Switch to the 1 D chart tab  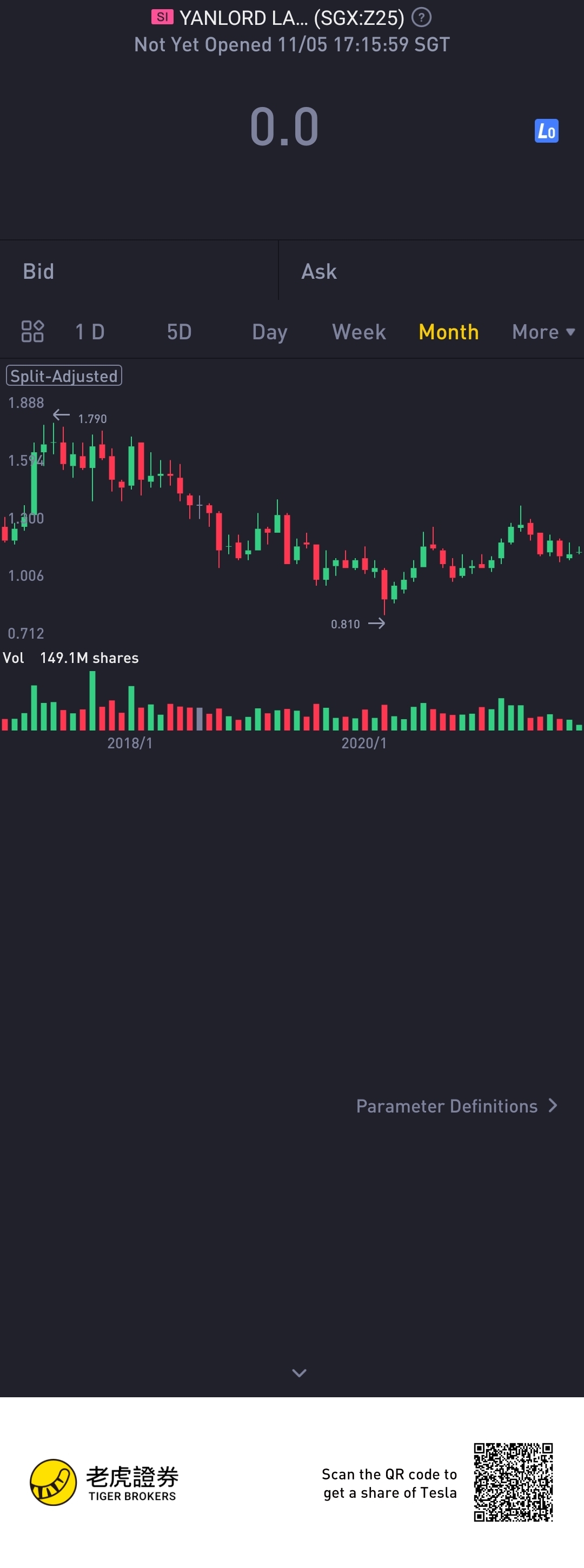pos(90,332)
